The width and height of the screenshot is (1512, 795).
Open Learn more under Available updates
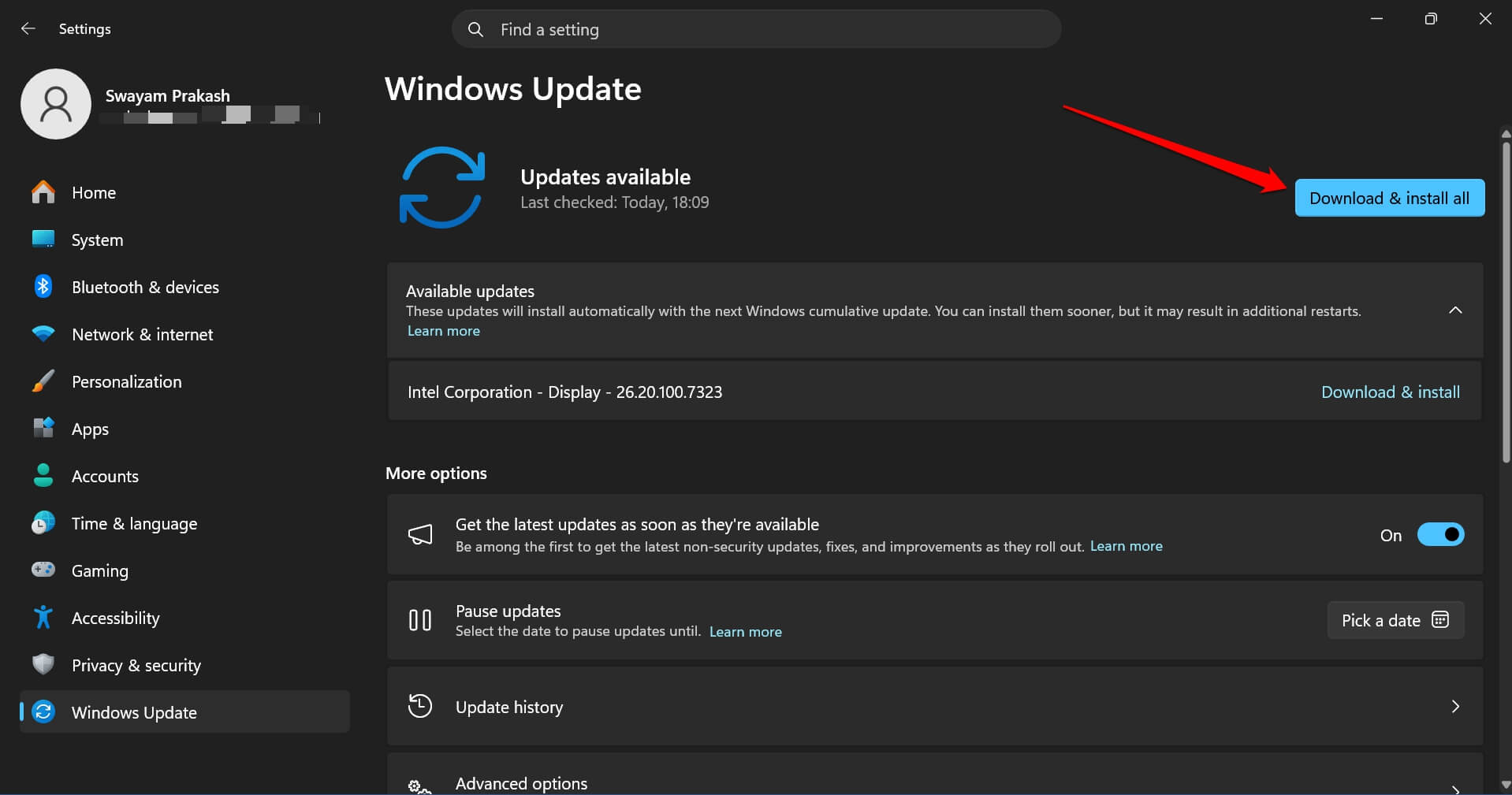tap(444, 331)
